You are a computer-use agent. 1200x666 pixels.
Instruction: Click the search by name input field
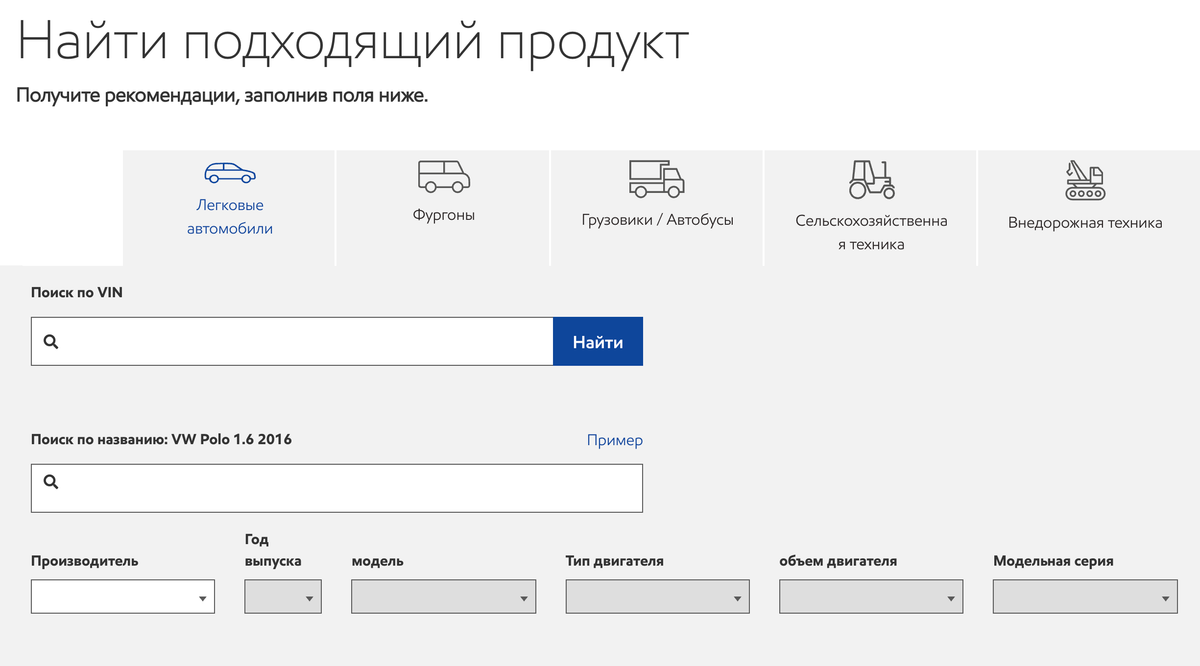pyautogui.click(x=350, y=488)
